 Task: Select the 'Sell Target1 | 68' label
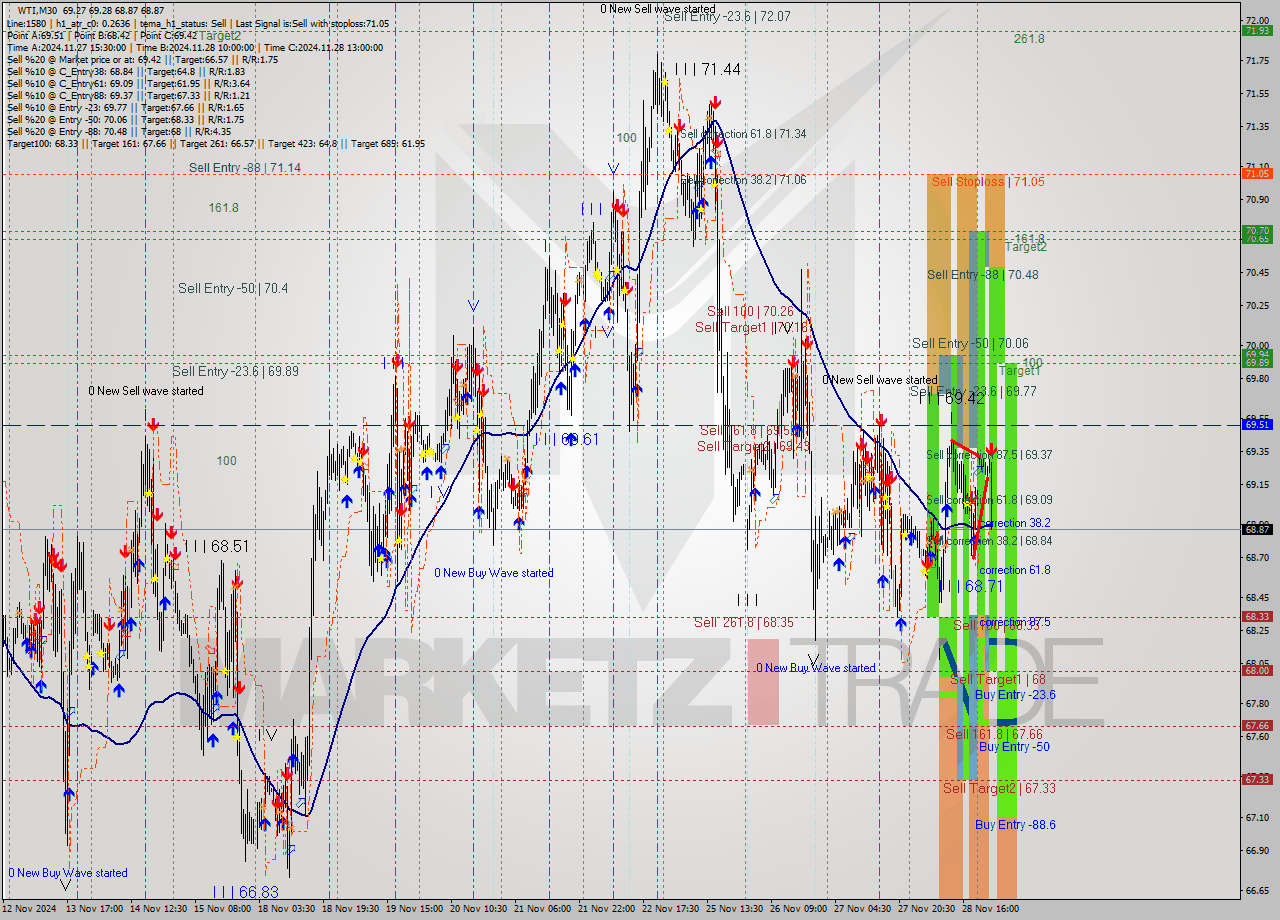tap(998, 680)
